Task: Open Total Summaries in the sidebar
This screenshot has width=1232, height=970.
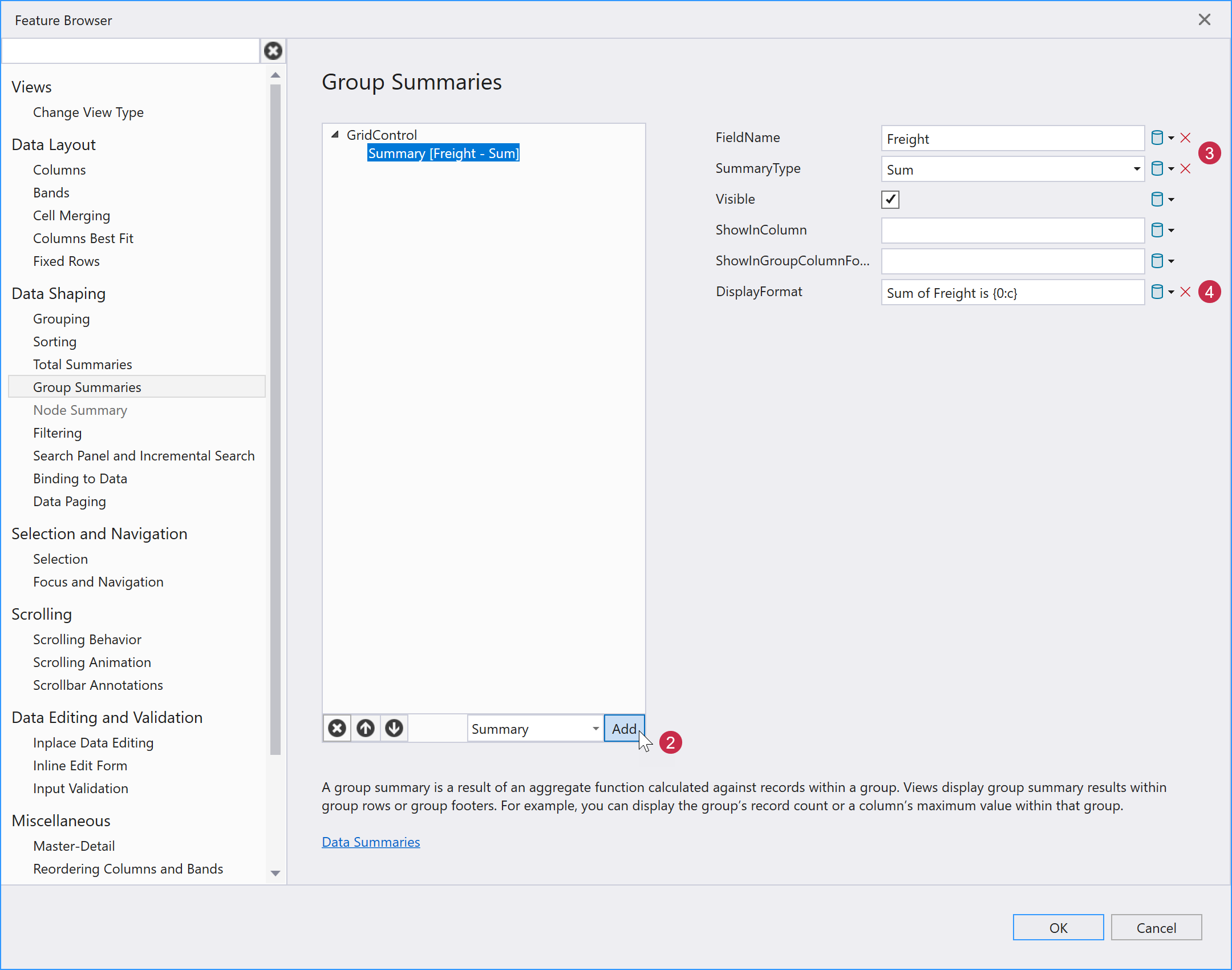Action: [x=82, y=365]
